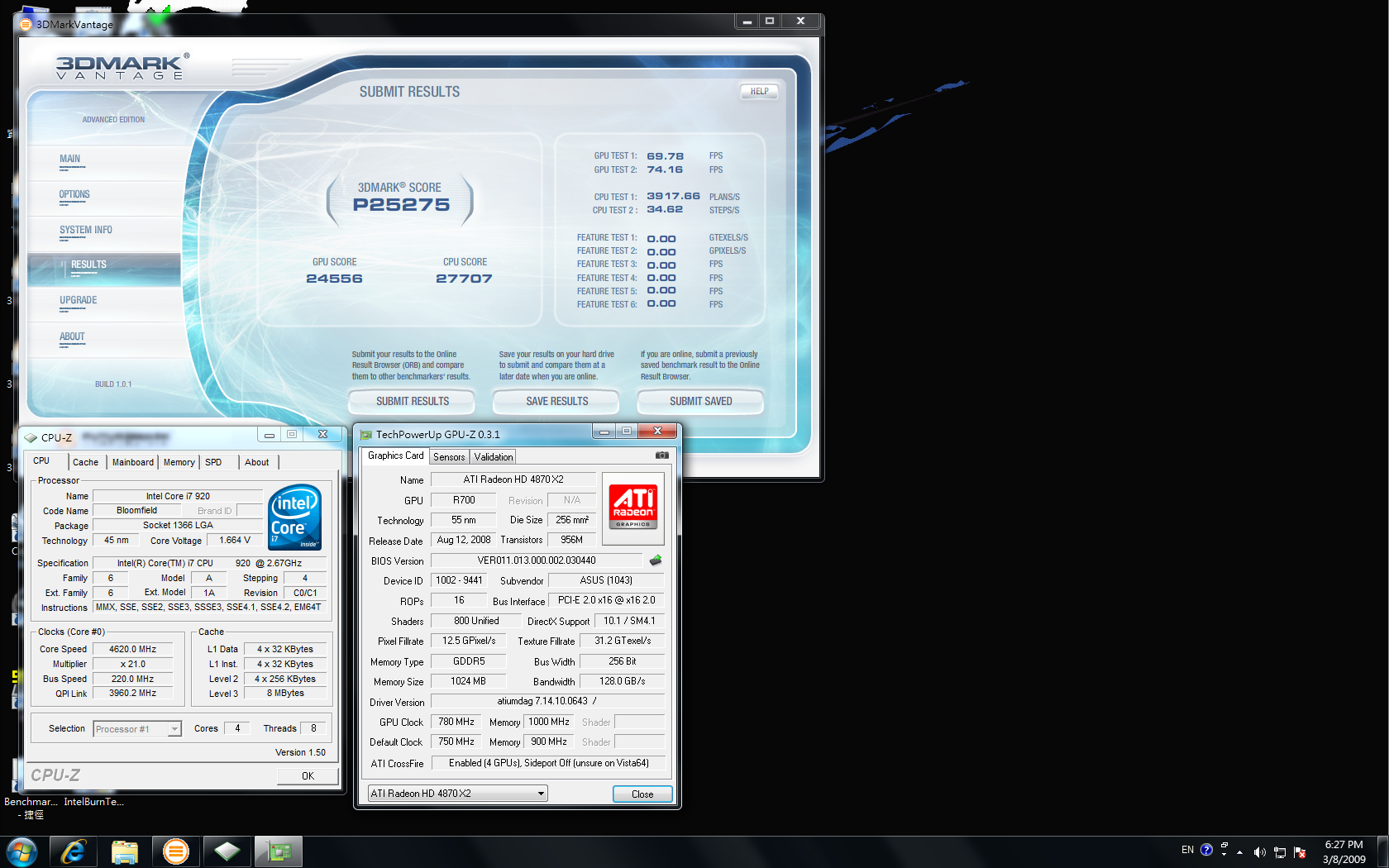This screenshot has height=868, width=1389.
Task: Click the EN language indicator
Action: [x=1187, y=850]
